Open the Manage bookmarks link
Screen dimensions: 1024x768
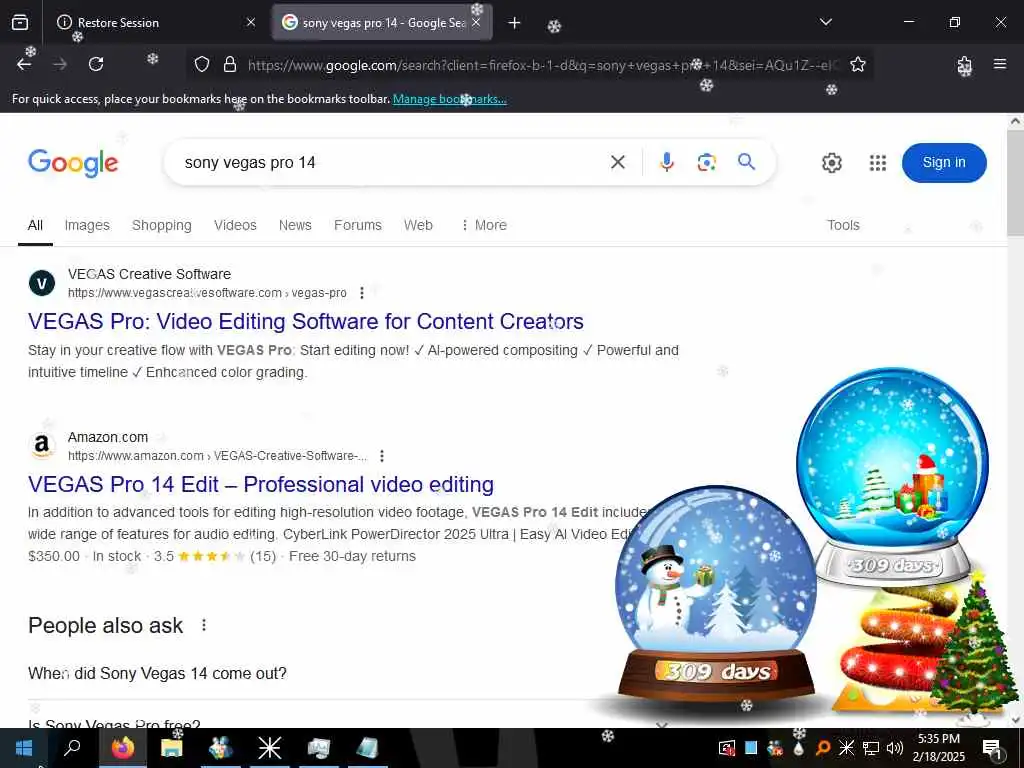coord(449,99)
